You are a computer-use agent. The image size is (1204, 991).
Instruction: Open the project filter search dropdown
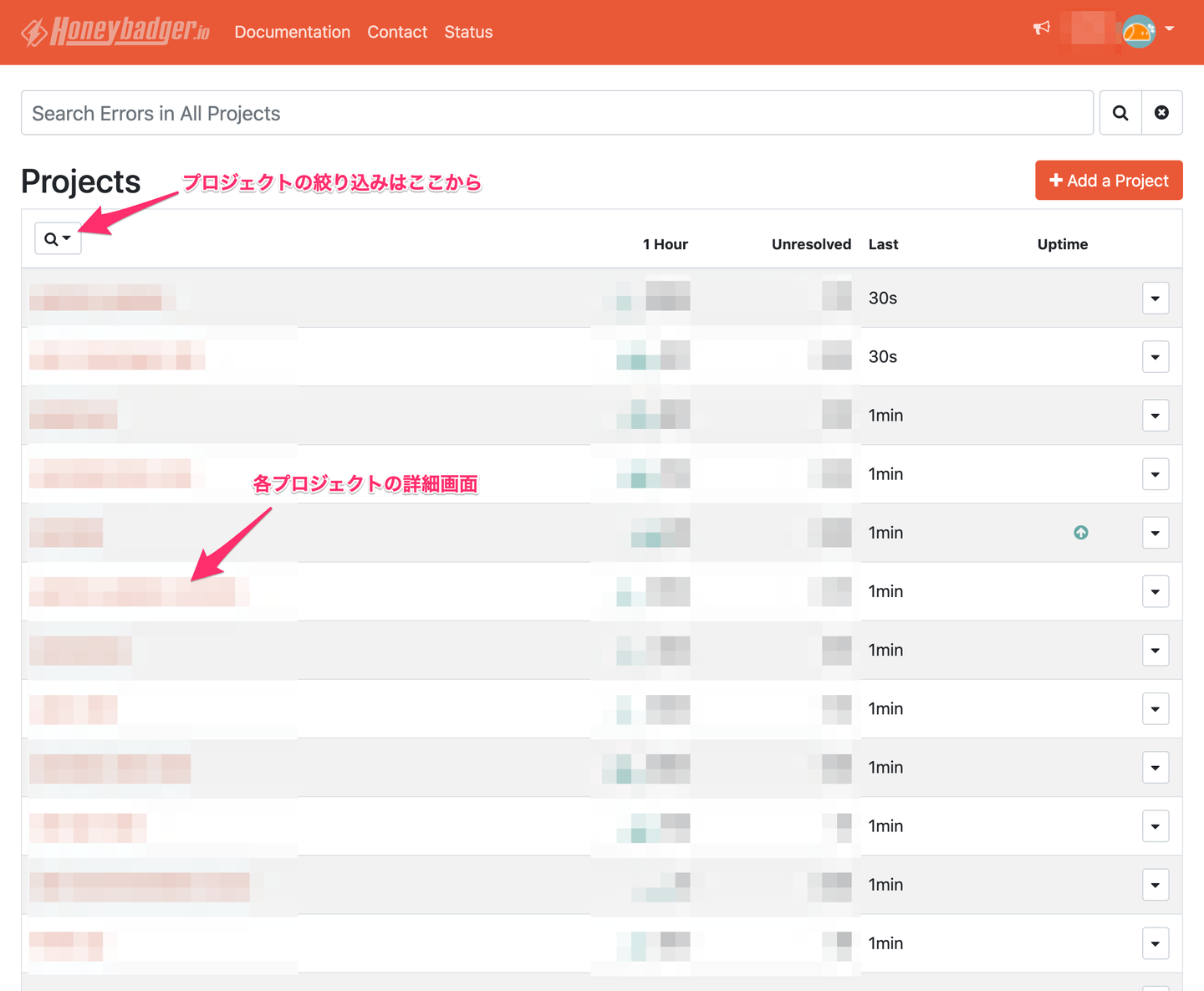pyautogui.click(x=58, y=239)
